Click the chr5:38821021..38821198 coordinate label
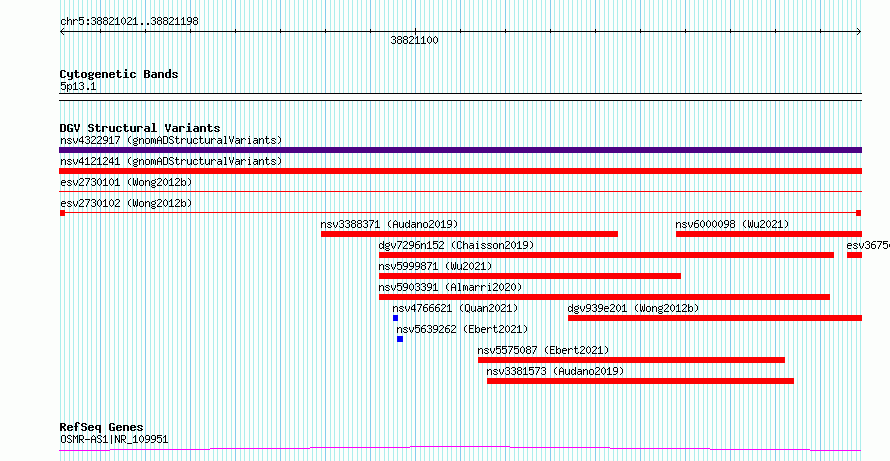Screen dimensions: 890x461 pyautogui.click(x=129, y=22)
